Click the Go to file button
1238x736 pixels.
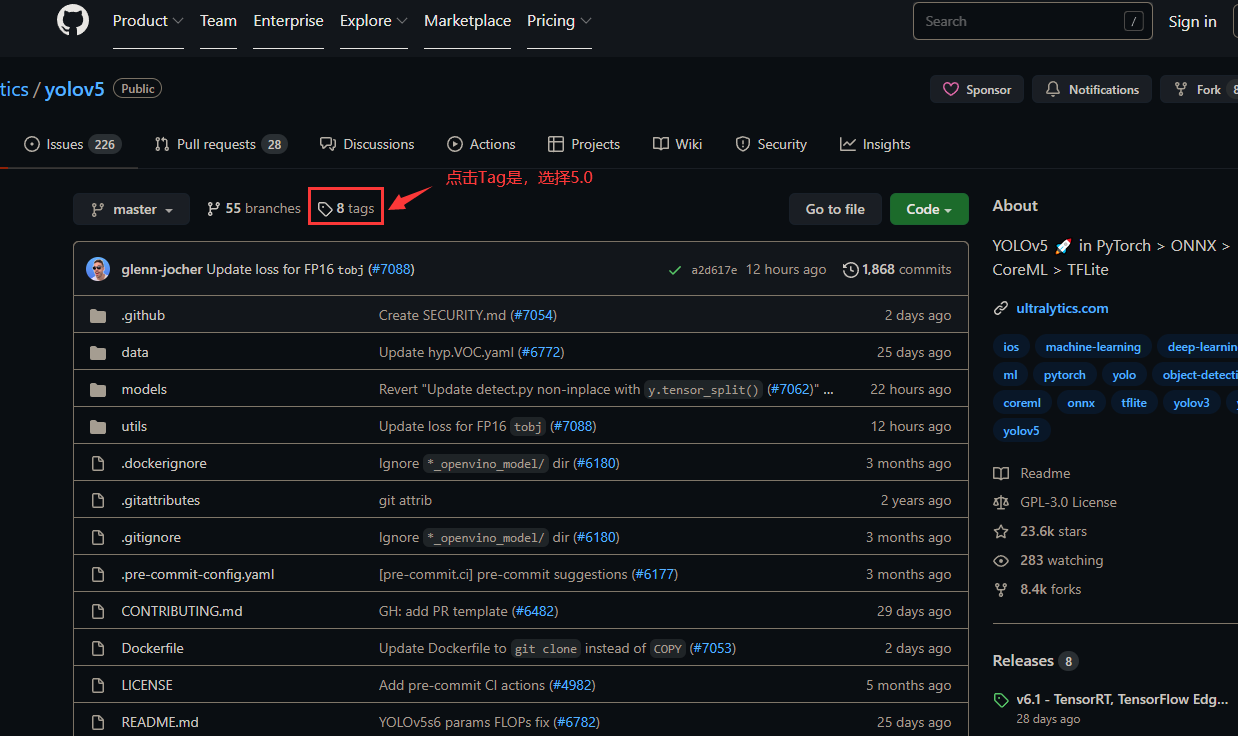[x=835, y=209]
